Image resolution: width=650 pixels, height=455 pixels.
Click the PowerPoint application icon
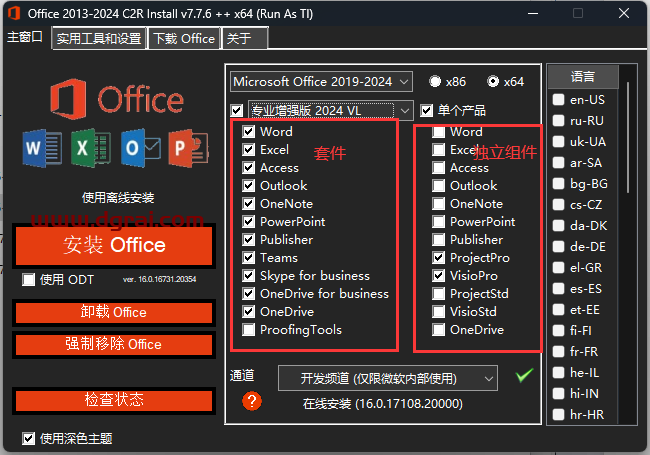tap(188, 148)
